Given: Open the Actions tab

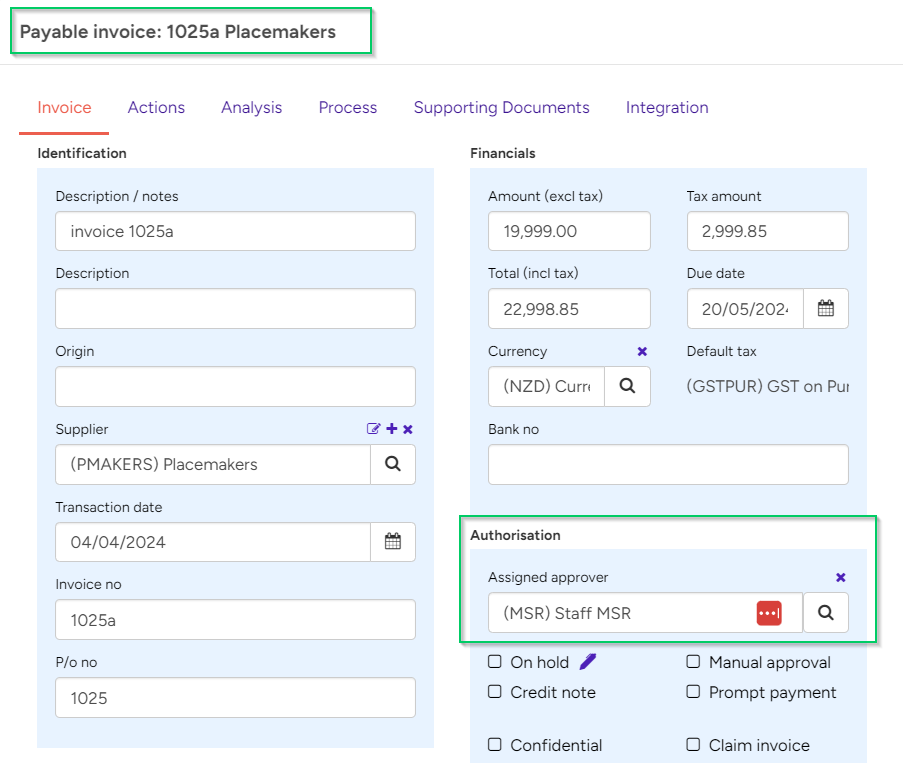Looking at the screenshot, I should coord(156,108).
